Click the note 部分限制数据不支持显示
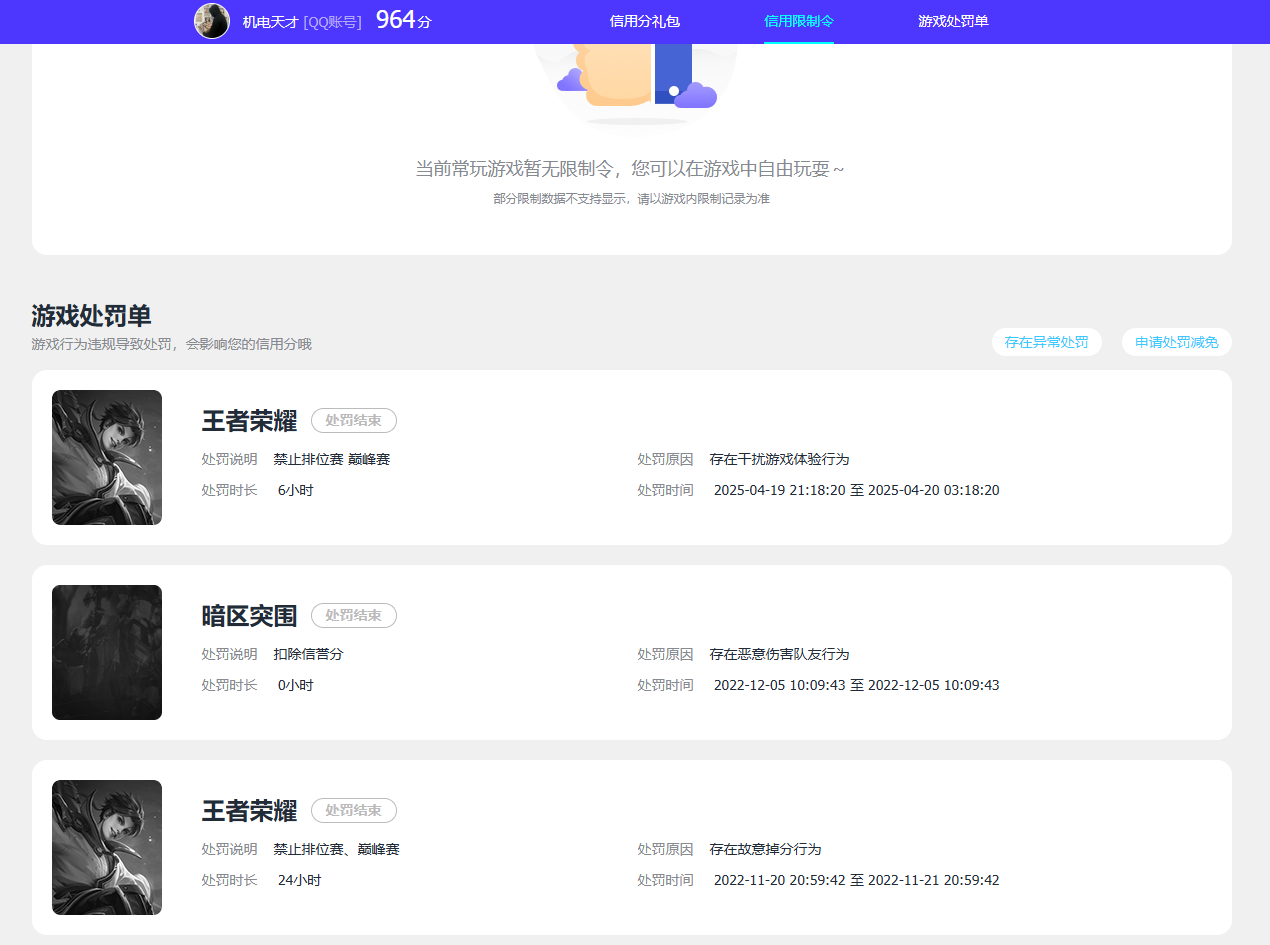1270x945 pixels. pyautogui.click(x=631, y=199)
